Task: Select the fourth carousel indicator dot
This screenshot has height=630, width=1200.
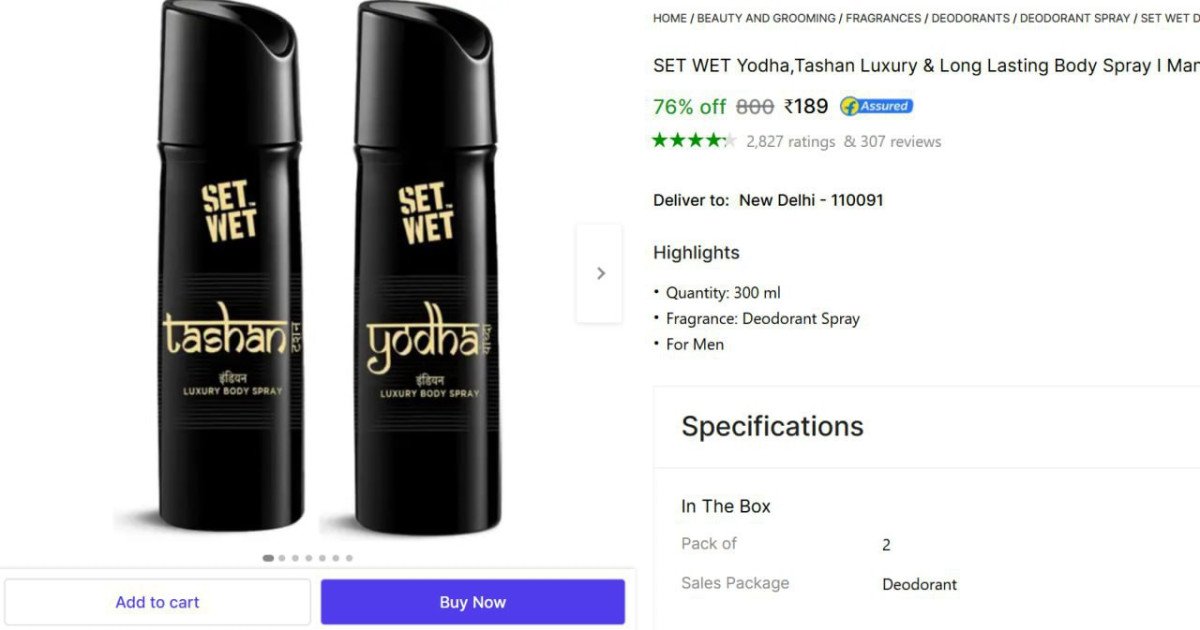Action: coord(308,558)
